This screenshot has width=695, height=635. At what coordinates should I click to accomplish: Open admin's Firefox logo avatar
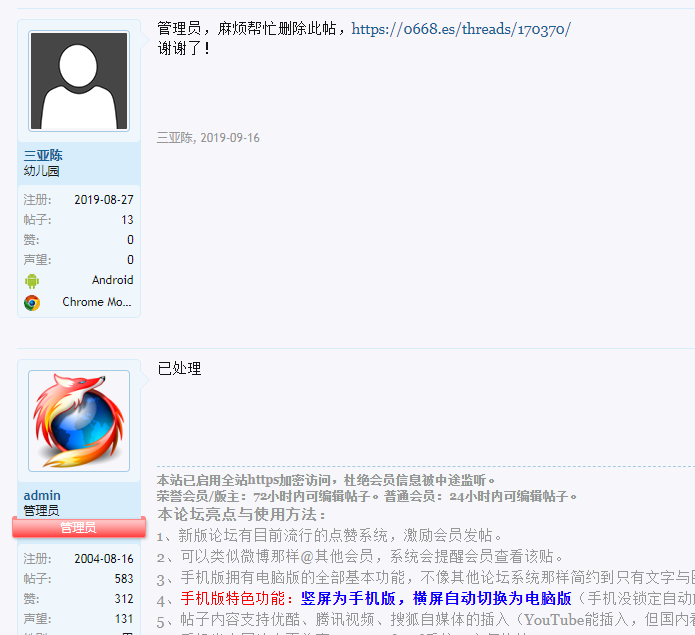[79, 421]
